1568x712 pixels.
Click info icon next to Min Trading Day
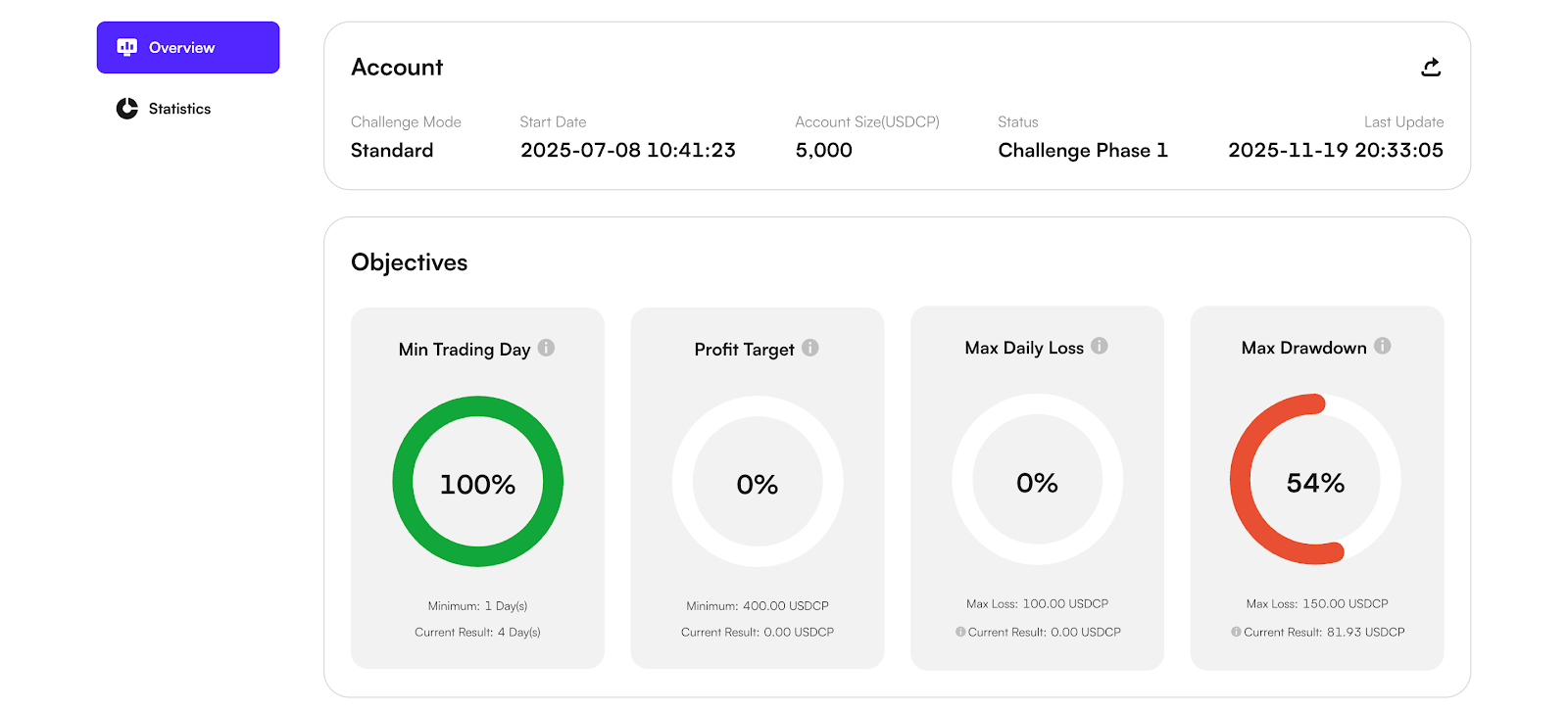pyautogui.click(x=547, y=348)
